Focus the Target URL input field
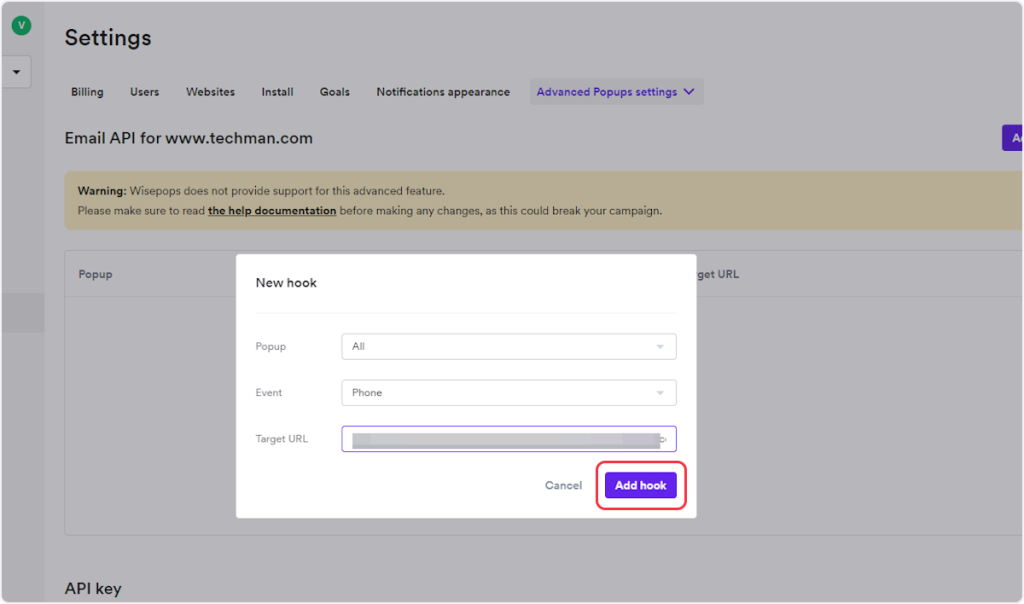 click(500, 439)
